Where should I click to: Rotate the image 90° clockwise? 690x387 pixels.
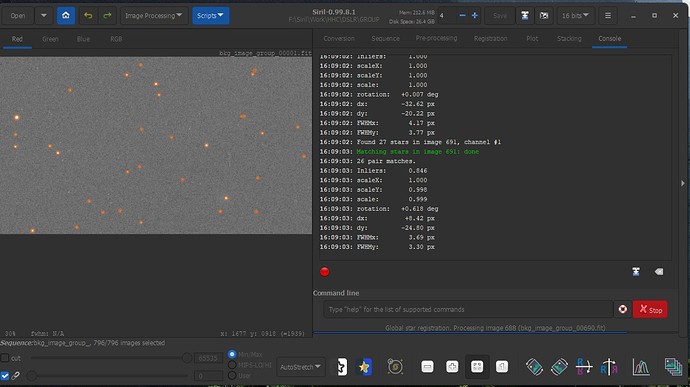(x=559, y=366)
